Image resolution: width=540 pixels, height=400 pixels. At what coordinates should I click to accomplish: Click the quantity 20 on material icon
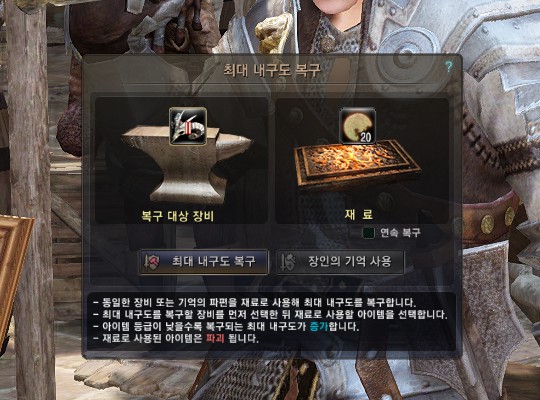[x=365, y=137]
